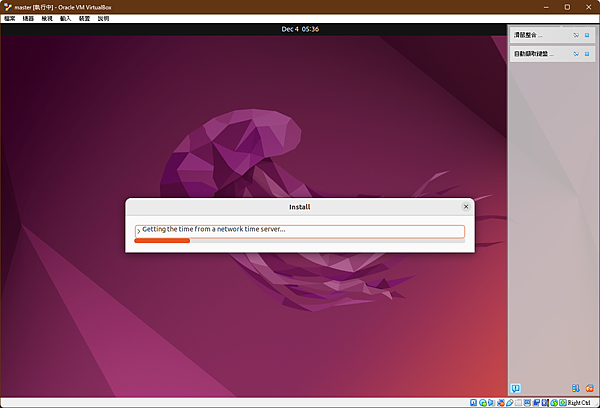Click the USB devices status icon
Viewport: 600px width, 408px height.
(510, 403)
